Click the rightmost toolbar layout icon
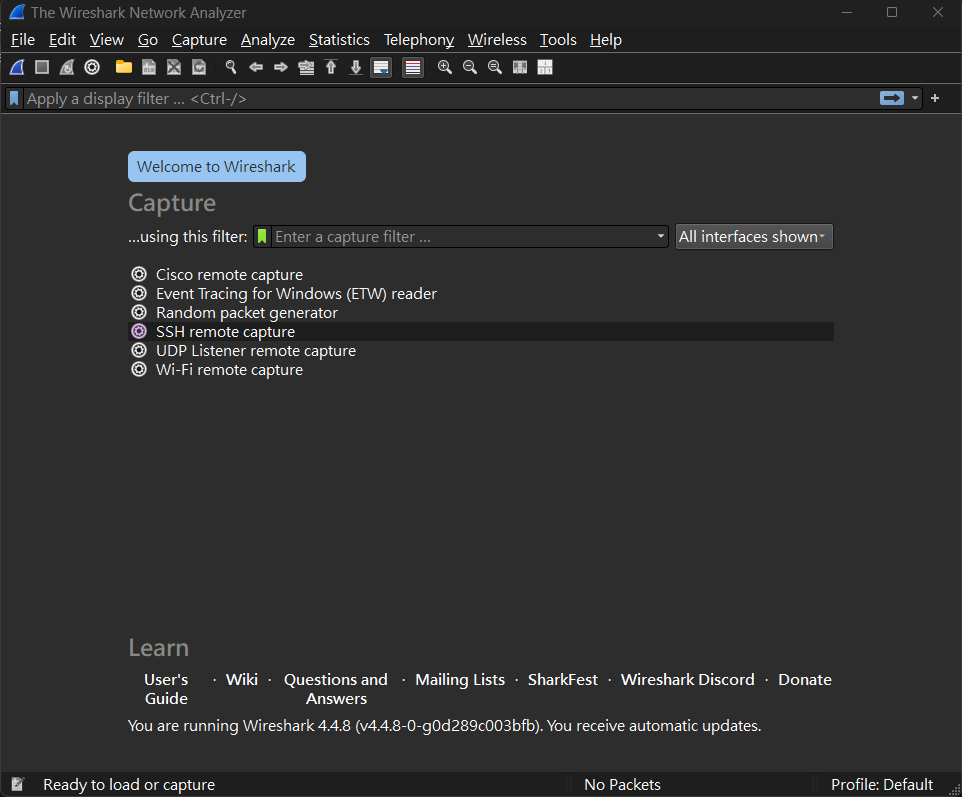The height and width of the screenshot is (797, 962). pyautogui.click(x=545, y=67)
